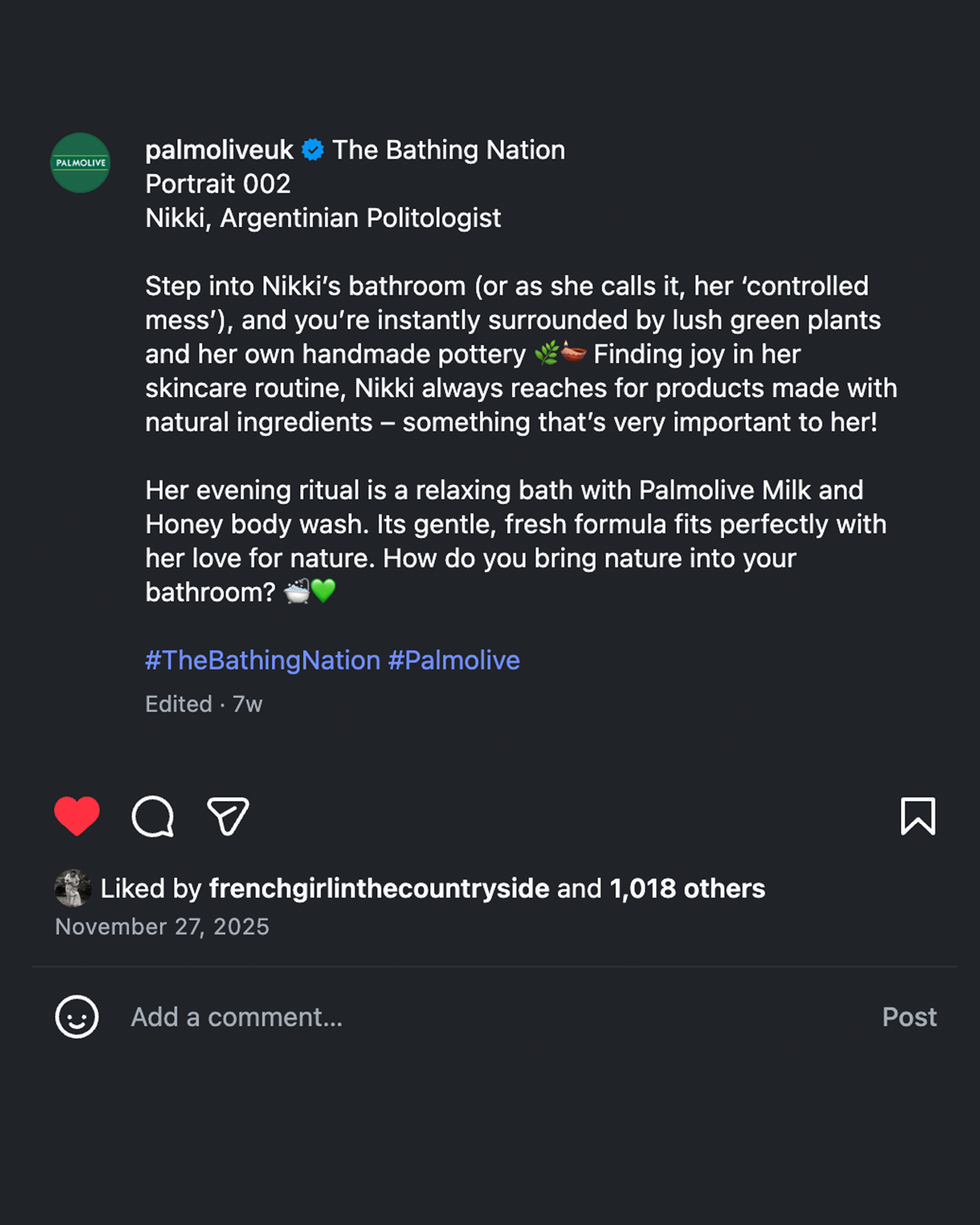The width and height of the screenshot is (980, 1225).
Task: Open the emoji picker smiley icon
Action: pyautogui.click(x=77, y=1016)
